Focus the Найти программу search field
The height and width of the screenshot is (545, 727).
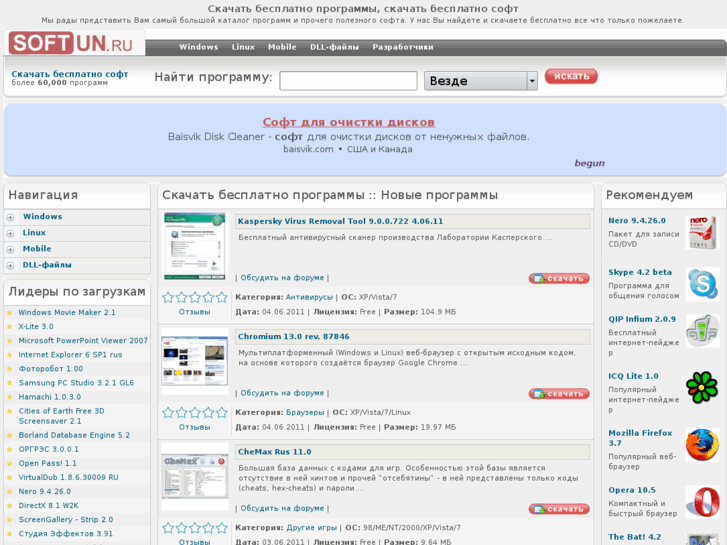pyautogui.click(x=348, y=81)
